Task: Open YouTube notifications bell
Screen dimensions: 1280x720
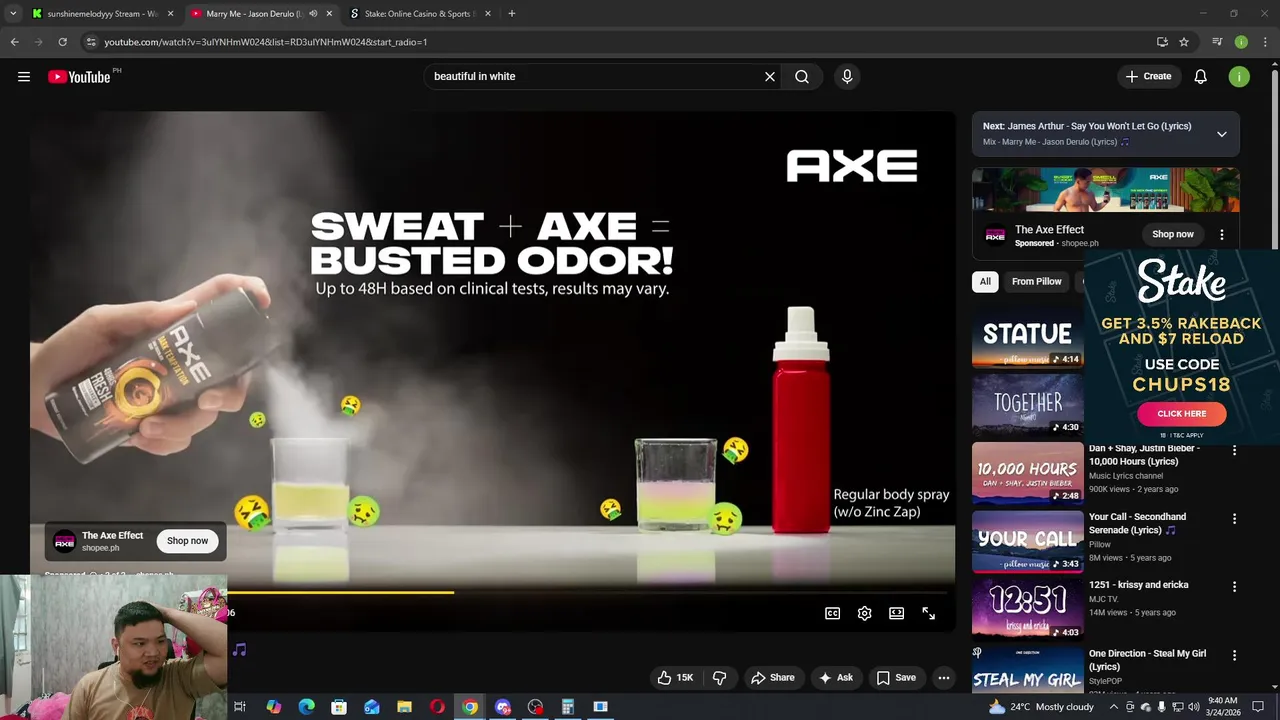Action: click(x=1201, y=77)
